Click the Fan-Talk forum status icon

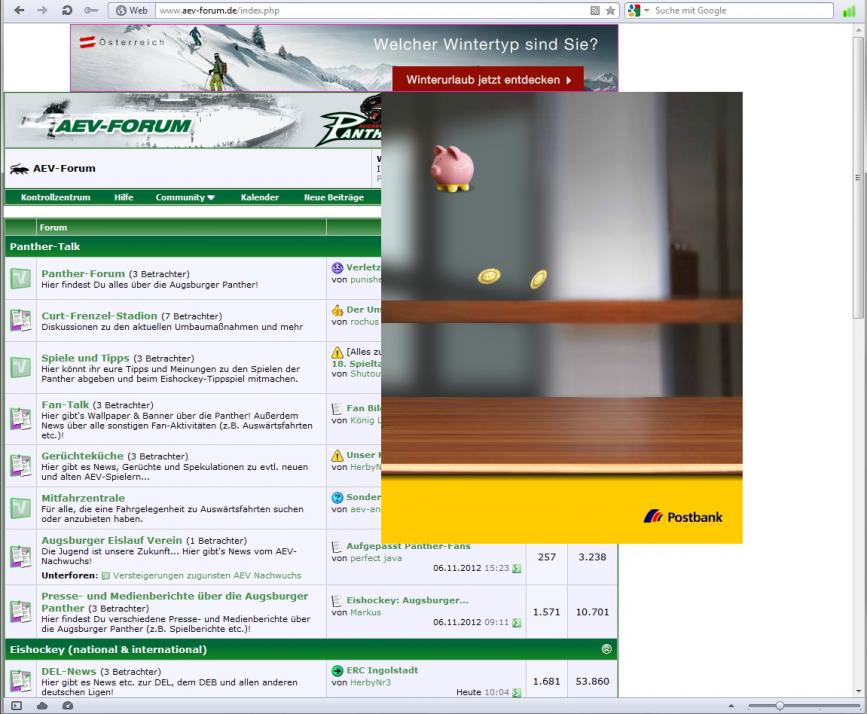[x=20, y=419]
